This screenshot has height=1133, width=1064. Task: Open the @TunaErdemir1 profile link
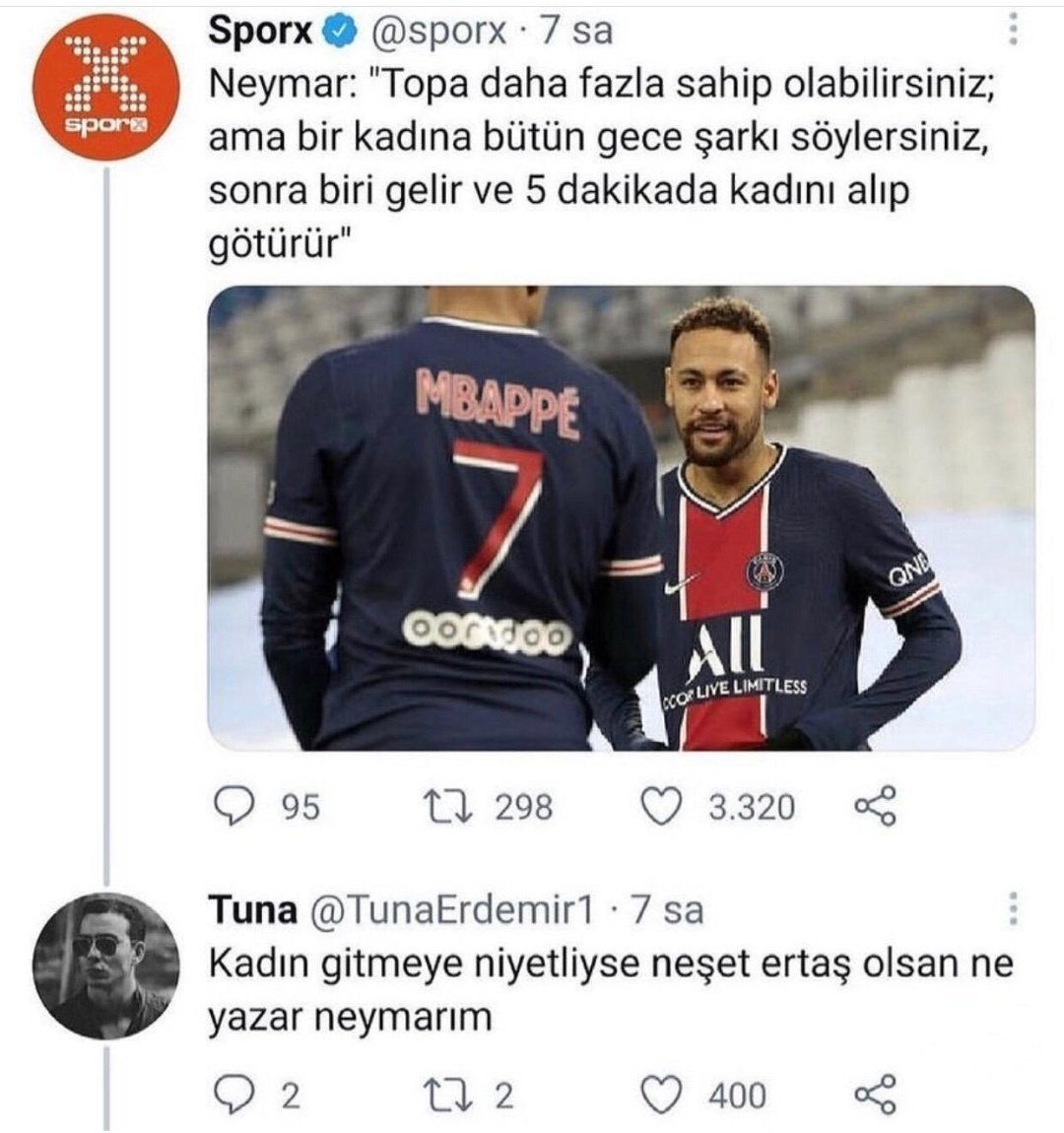tap(452, 910)
